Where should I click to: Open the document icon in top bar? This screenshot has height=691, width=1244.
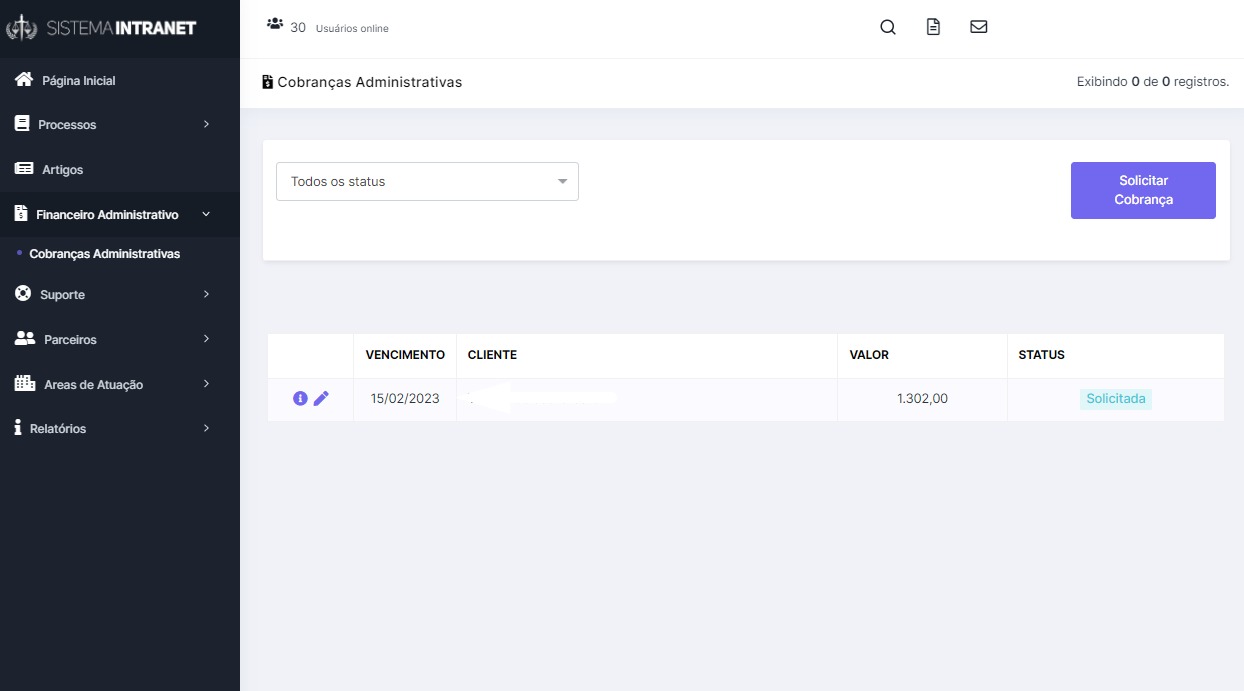[x=933, y=28]
